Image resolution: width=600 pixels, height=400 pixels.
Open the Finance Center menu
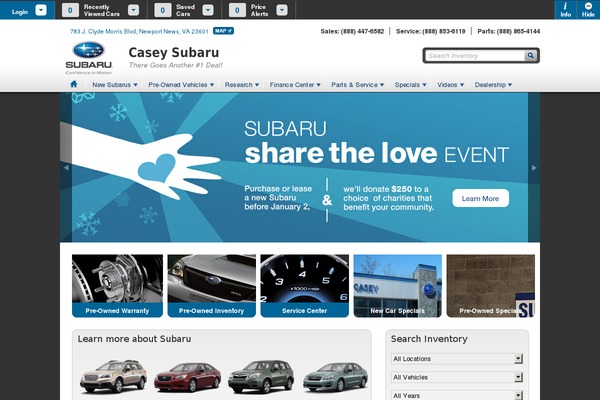295,85
